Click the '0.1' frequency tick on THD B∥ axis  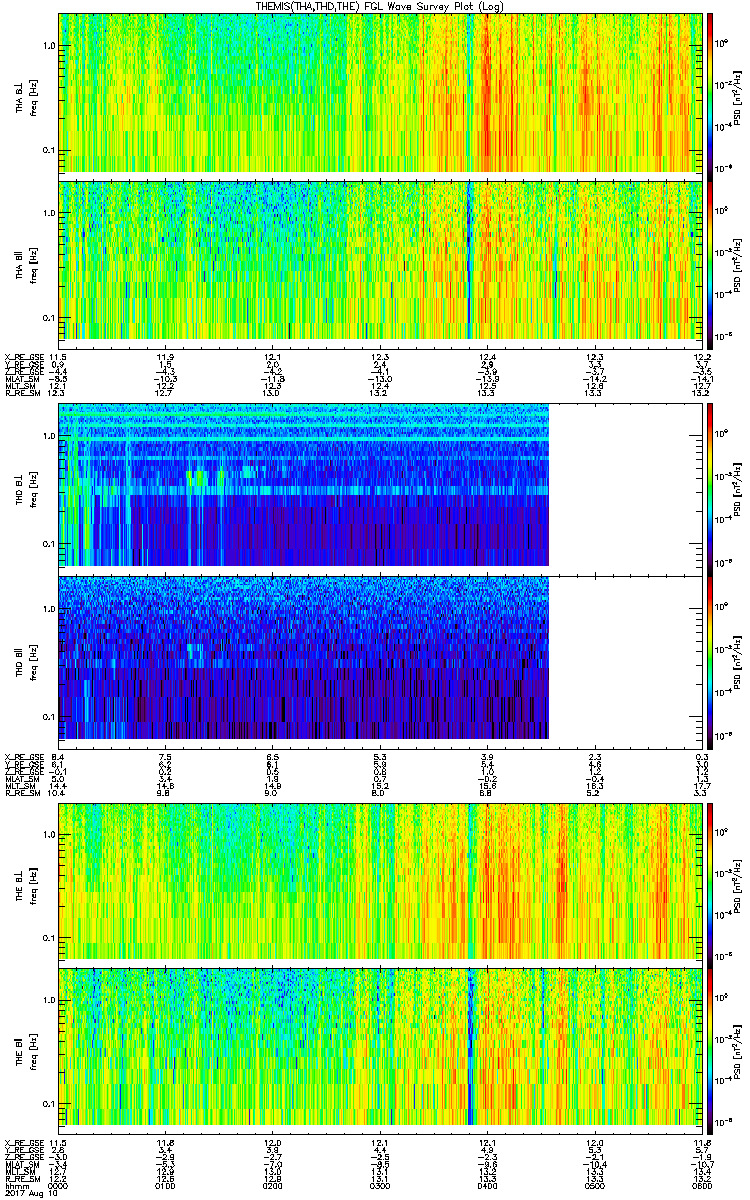click(x=48, y=716)
